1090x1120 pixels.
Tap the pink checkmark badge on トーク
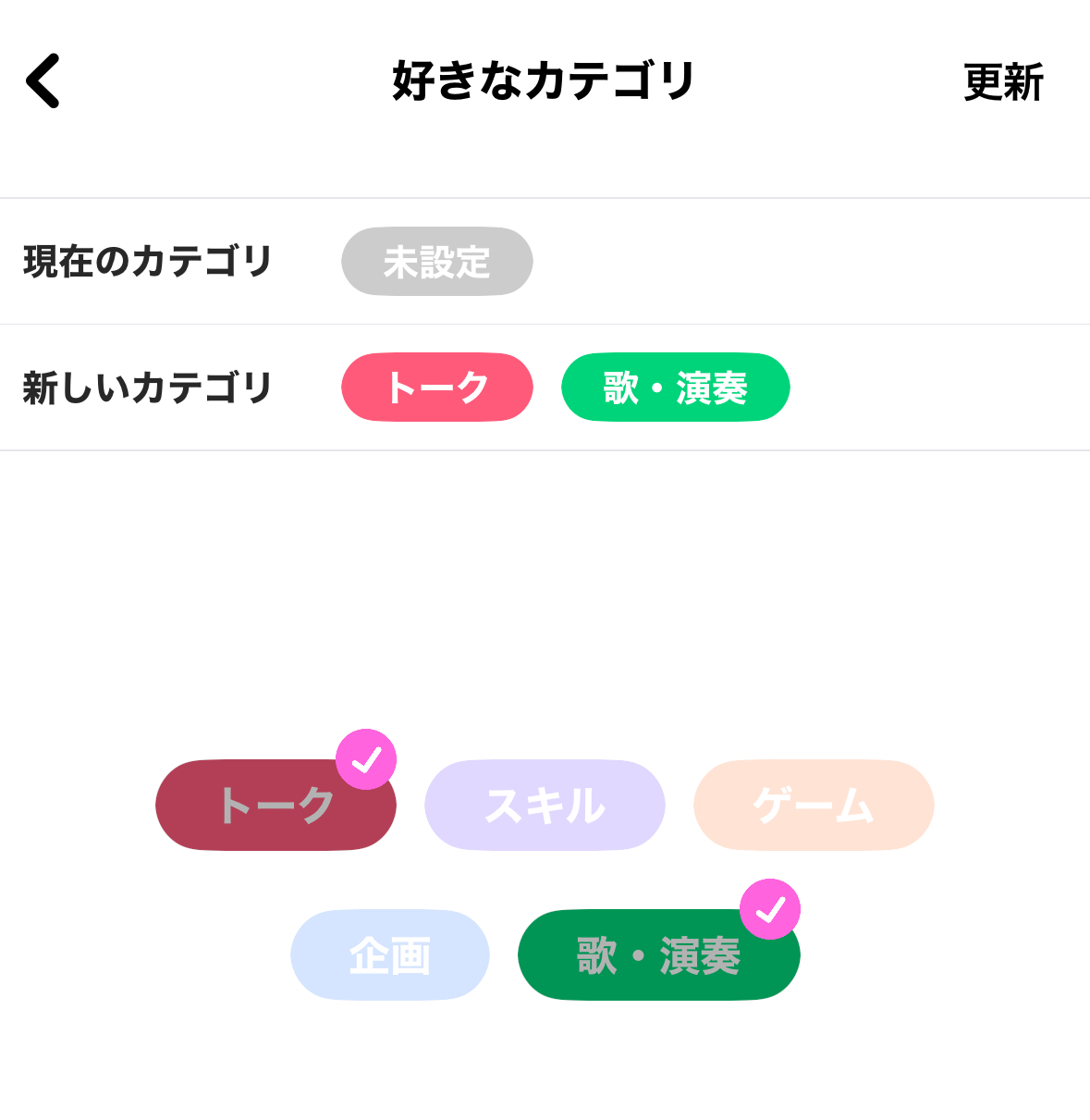coord(366,759)
